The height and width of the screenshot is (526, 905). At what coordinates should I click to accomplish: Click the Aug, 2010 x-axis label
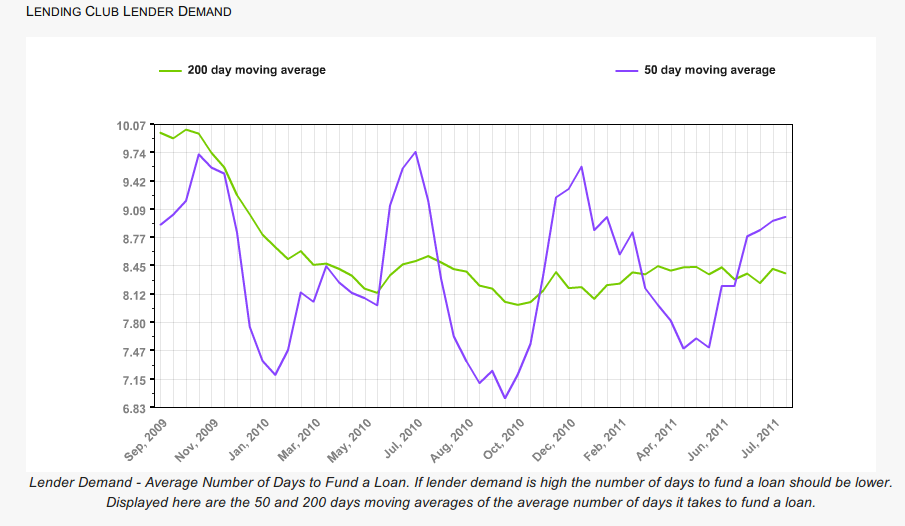(x=451, y=441)
